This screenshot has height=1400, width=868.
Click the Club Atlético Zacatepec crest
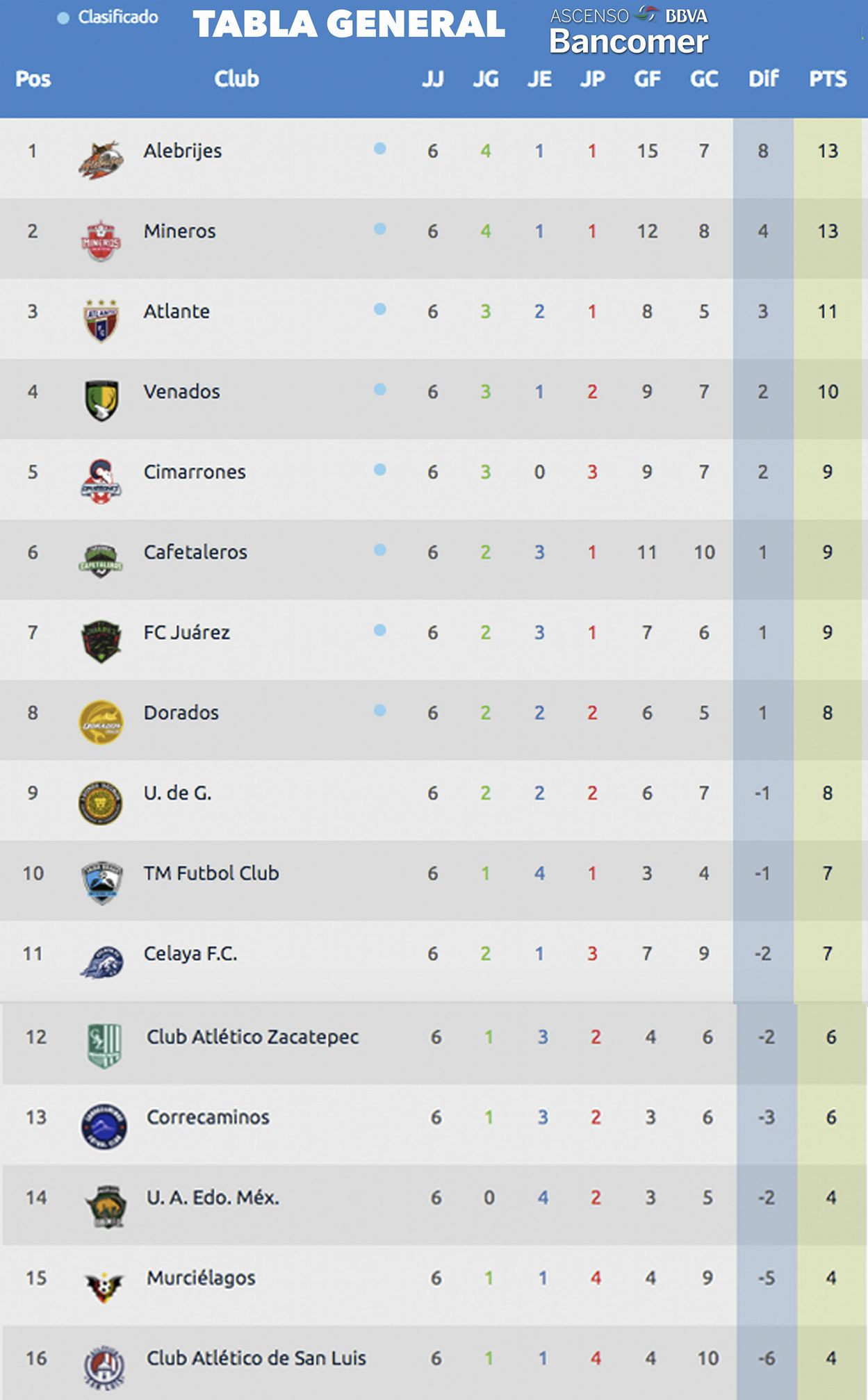[104, 1046]
